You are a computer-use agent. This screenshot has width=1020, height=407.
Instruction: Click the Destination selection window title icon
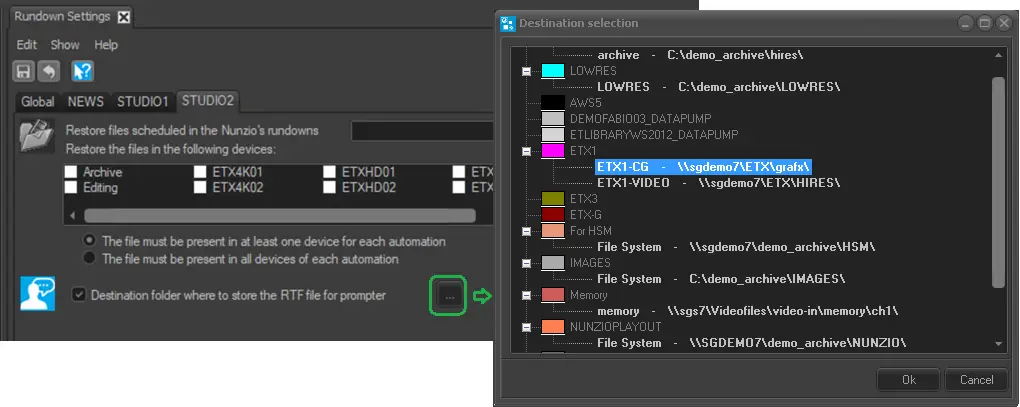508,23
